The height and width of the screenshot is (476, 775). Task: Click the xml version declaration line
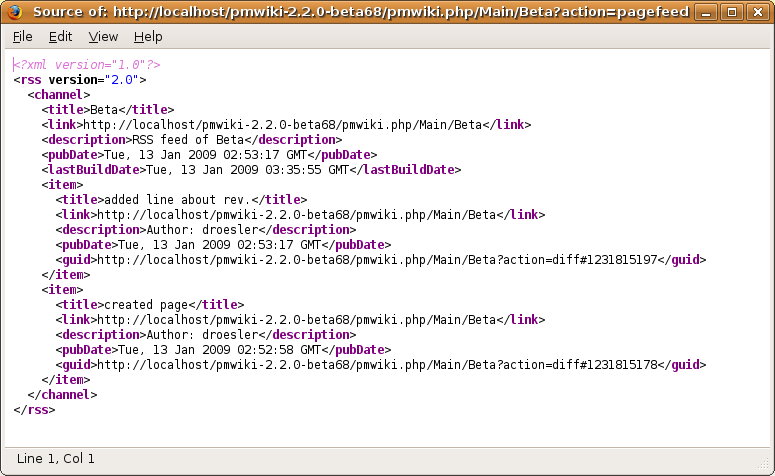(x=87, y=65)
